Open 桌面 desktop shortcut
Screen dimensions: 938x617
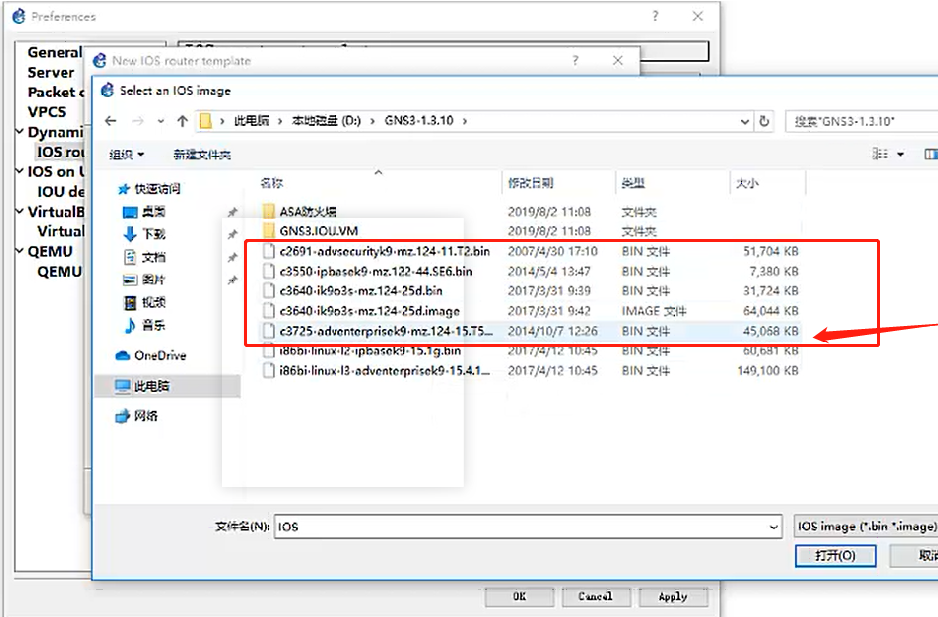(x=144, y=212)
